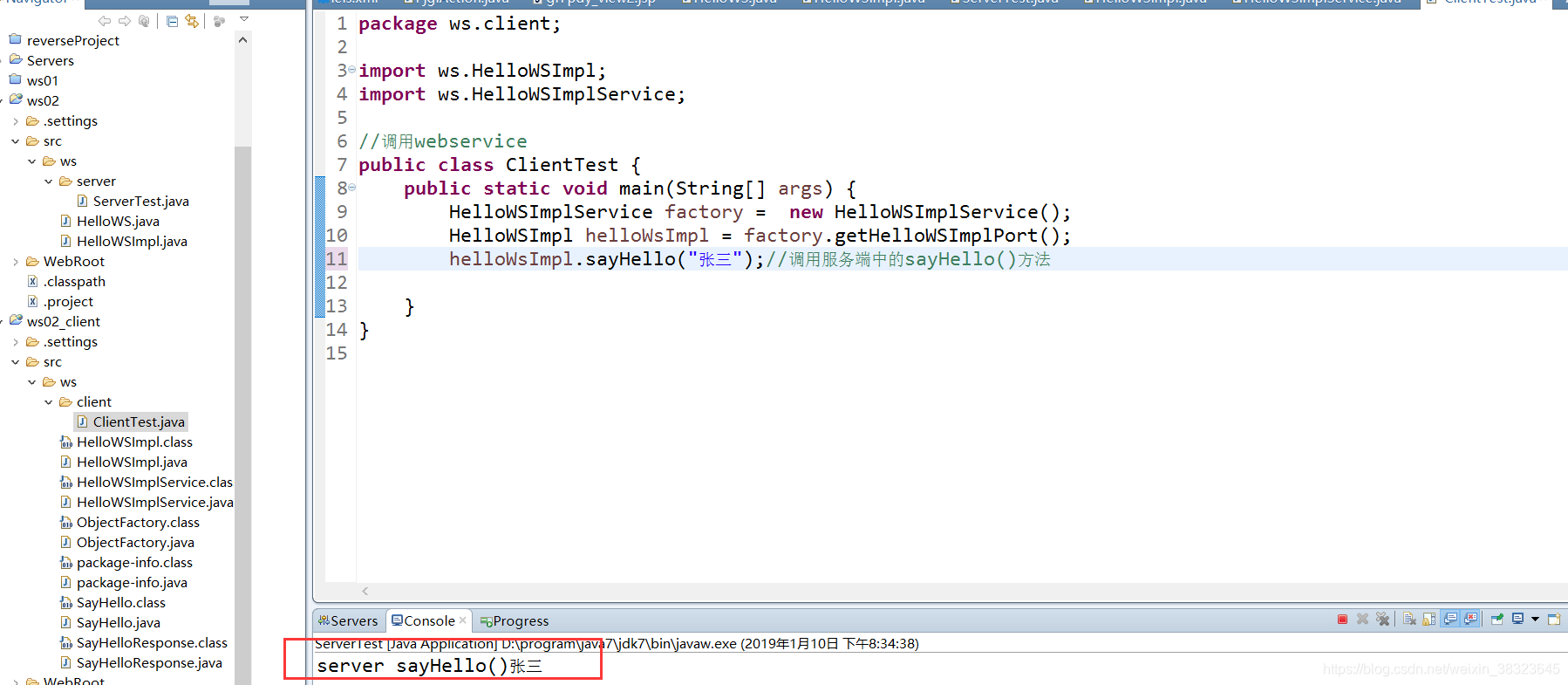Image resolution: width=1568 pixels, height=685 pixels.
Task: Select package-info.java file
Action: [124, 583]
